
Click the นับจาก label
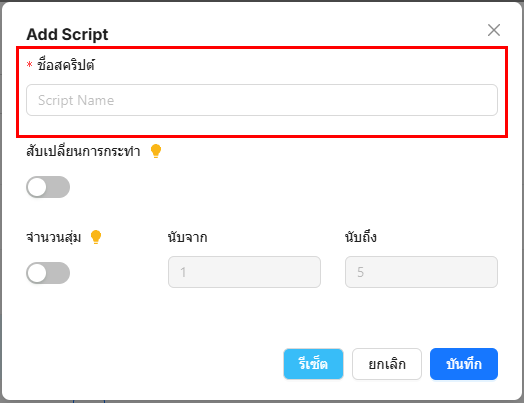point(187,237)
